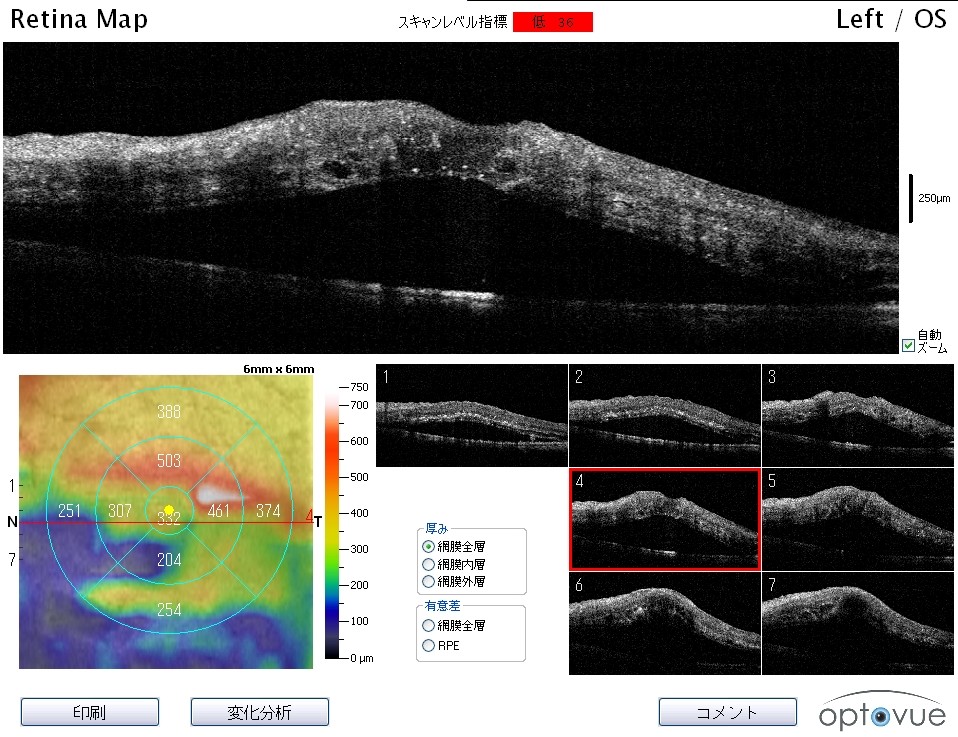Click the yellow fovea center dot
This screenshot has width=958, height=737.
169,510
